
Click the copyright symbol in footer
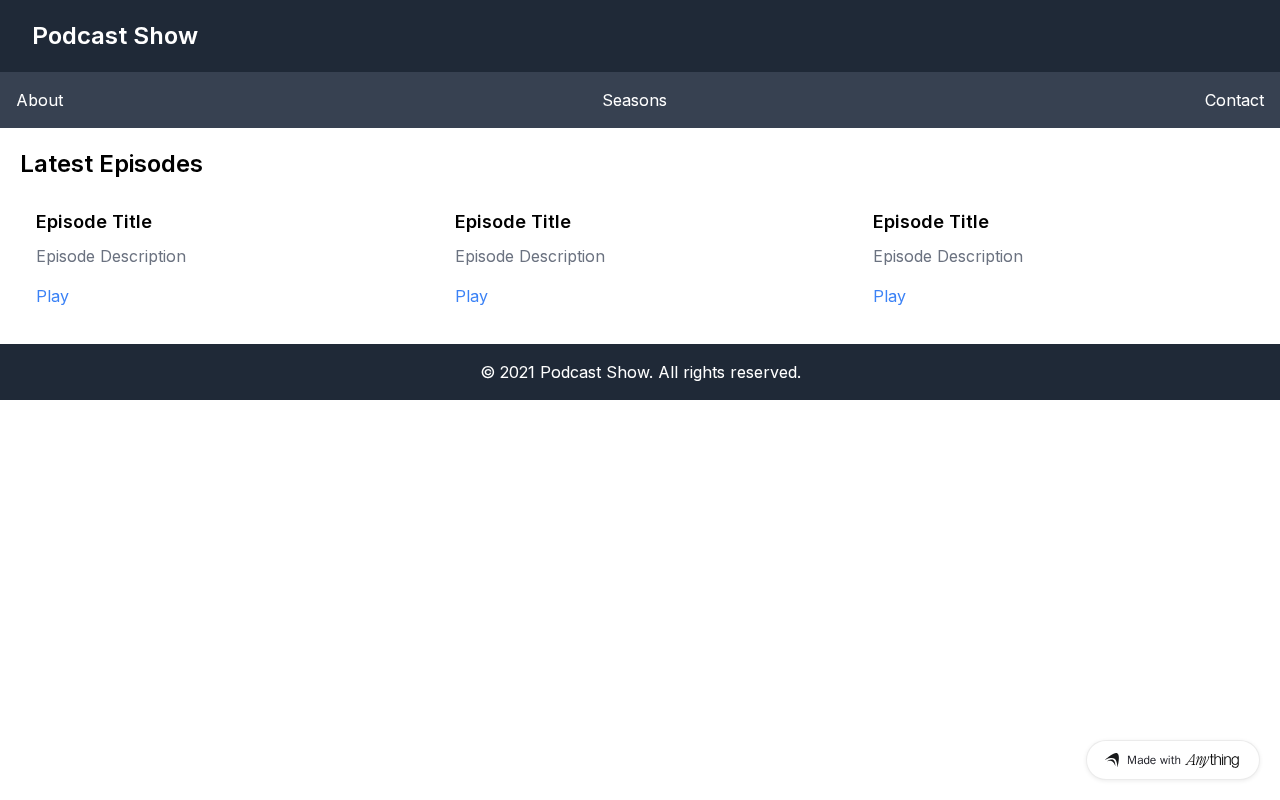(488, 372)
